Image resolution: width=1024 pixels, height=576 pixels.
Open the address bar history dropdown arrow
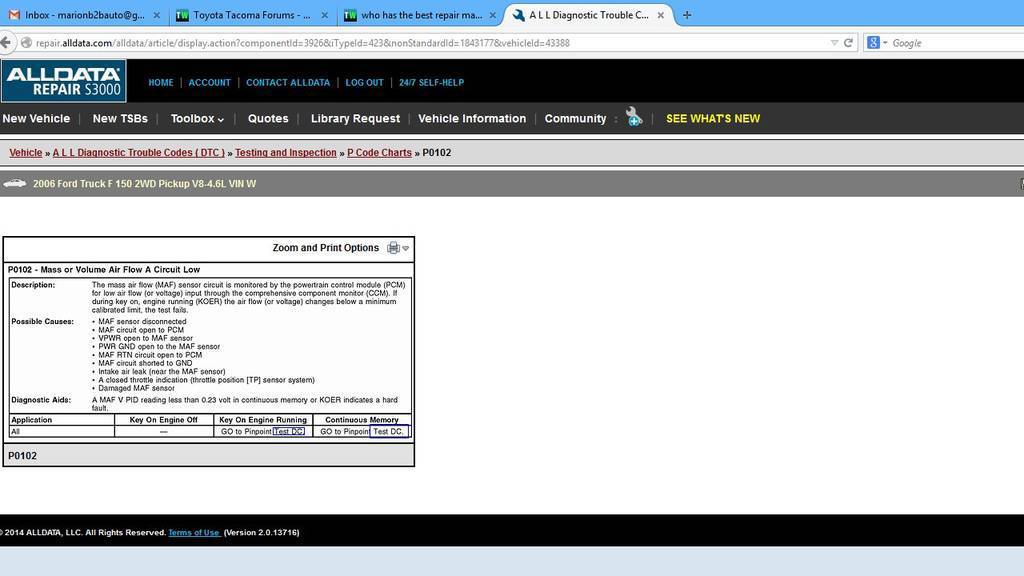[x=834, y=43]
